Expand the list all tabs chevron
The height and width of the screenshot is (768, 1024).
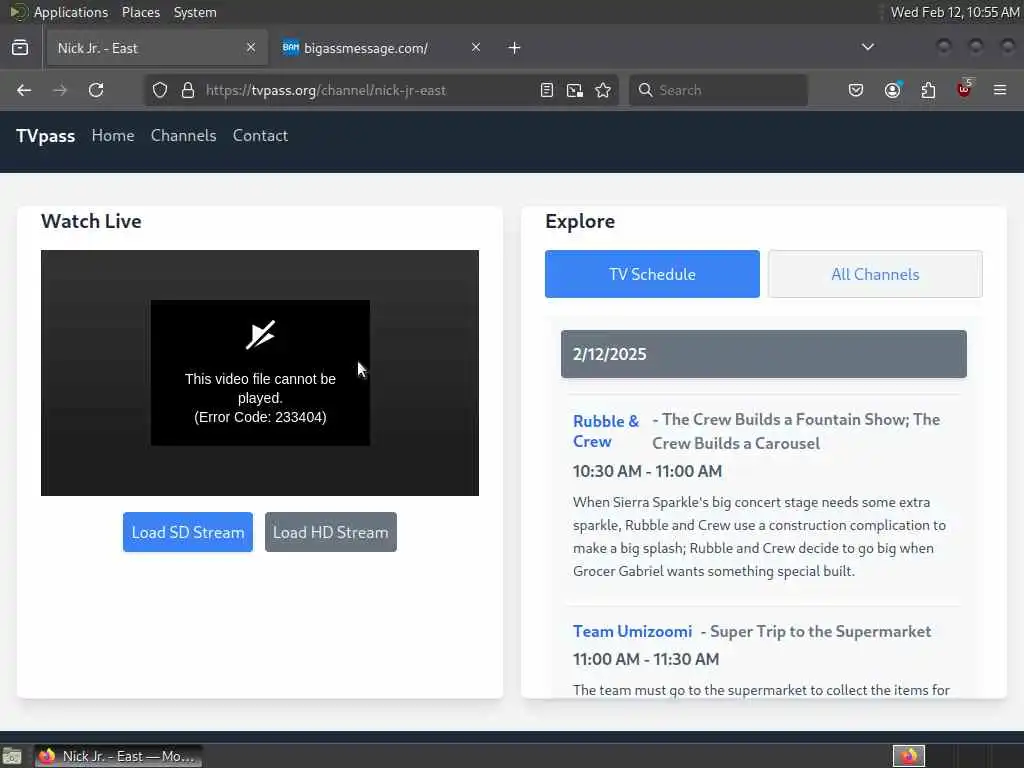click(x=867, y=47)
